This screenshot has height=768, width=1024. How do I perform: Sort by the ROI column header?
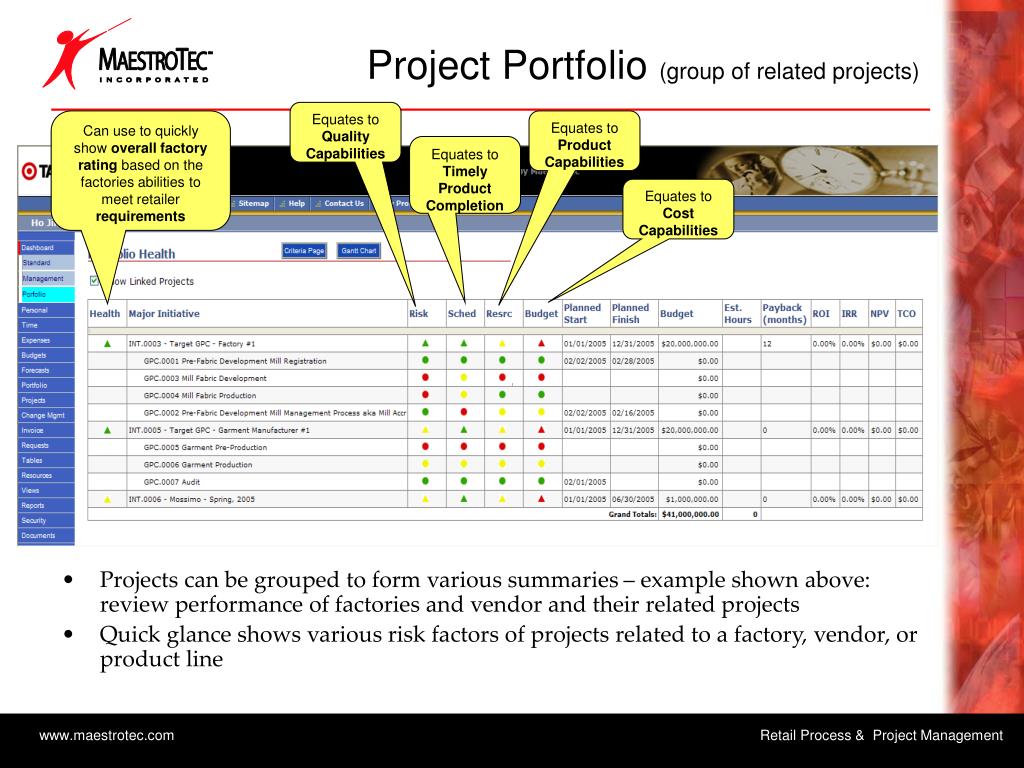(821, 313)
